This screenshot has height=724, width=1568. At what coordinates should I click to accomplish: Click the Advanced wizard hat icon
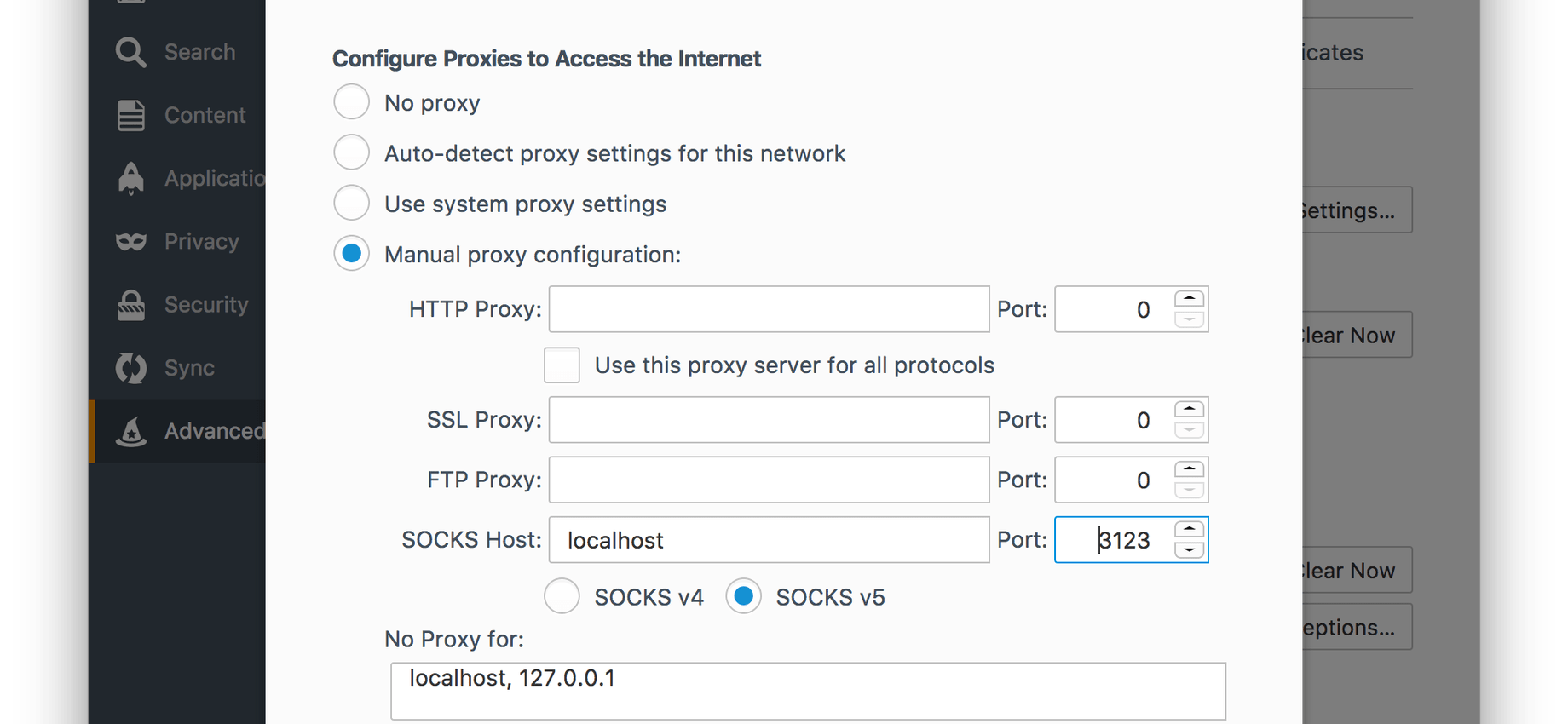[131, 431]
